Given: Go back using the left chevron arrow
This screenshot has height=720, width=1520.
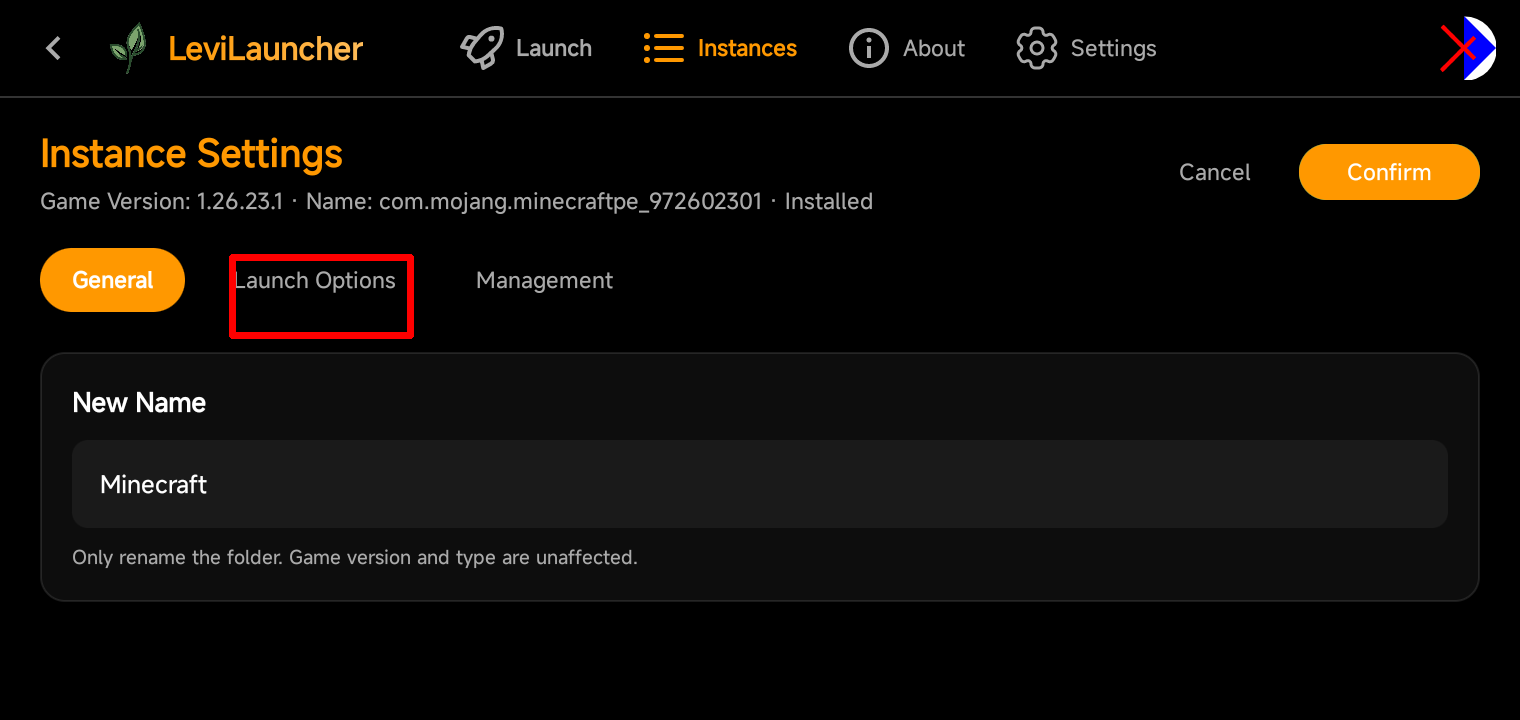Looking at the screenshot, I should pyautogui.click(x=54, y=48).
